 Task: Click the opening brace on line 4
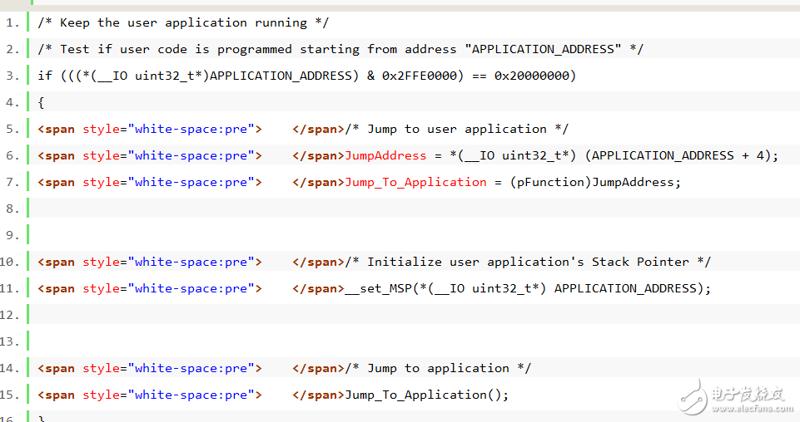(x=41, y=103)
